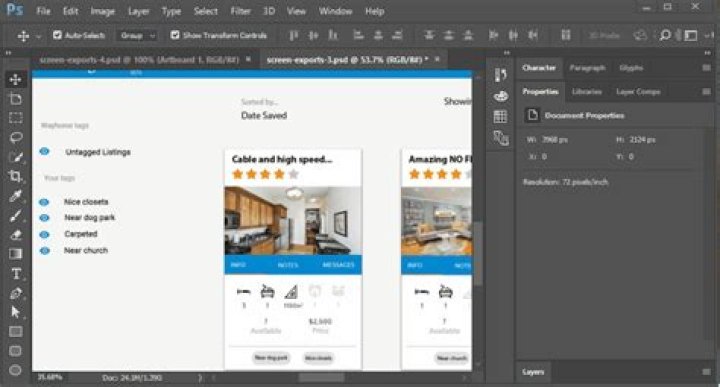
Task: Open the Layers panel menu
Action: (x=707, y=372)
